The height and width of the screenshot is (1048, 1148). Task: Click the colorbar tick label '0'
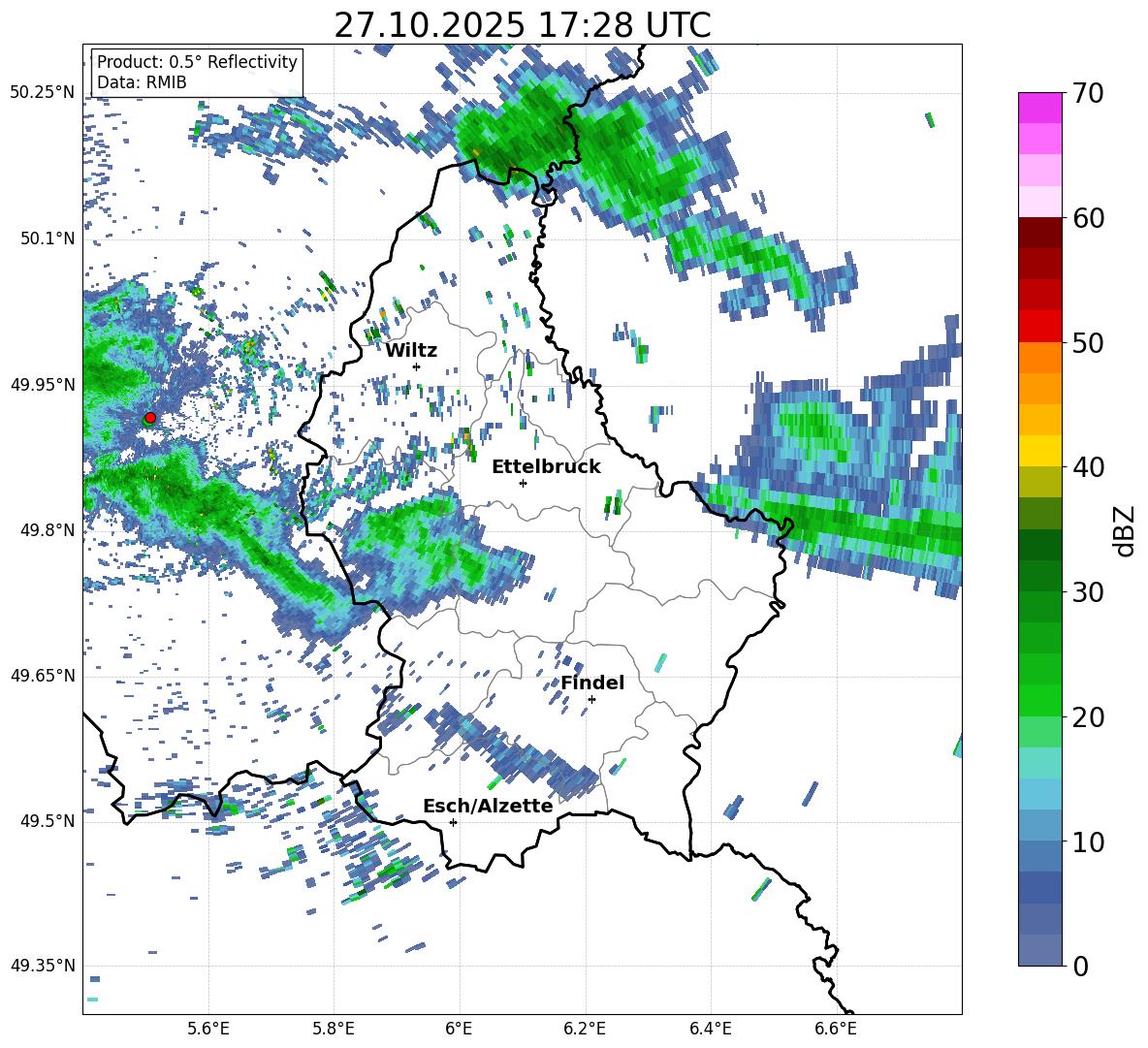[1081, 967]
